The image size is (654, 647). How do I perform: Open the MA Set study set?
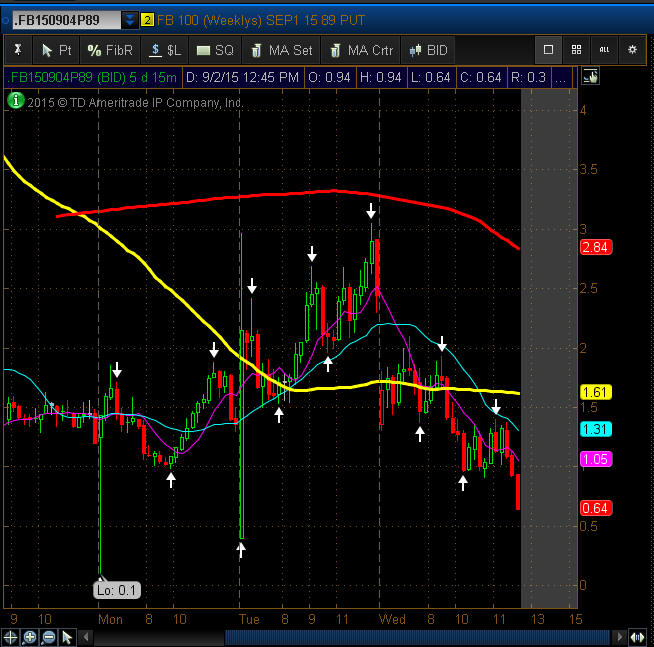(x=280, y=50)
